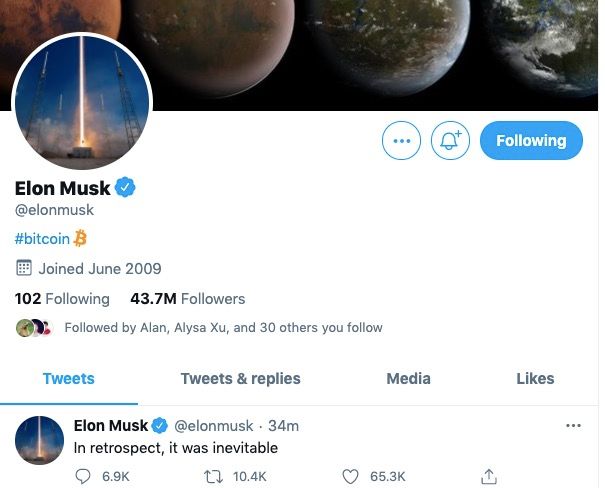Click the Following button to unfollow
605x488 pixels.
(530, 141)
